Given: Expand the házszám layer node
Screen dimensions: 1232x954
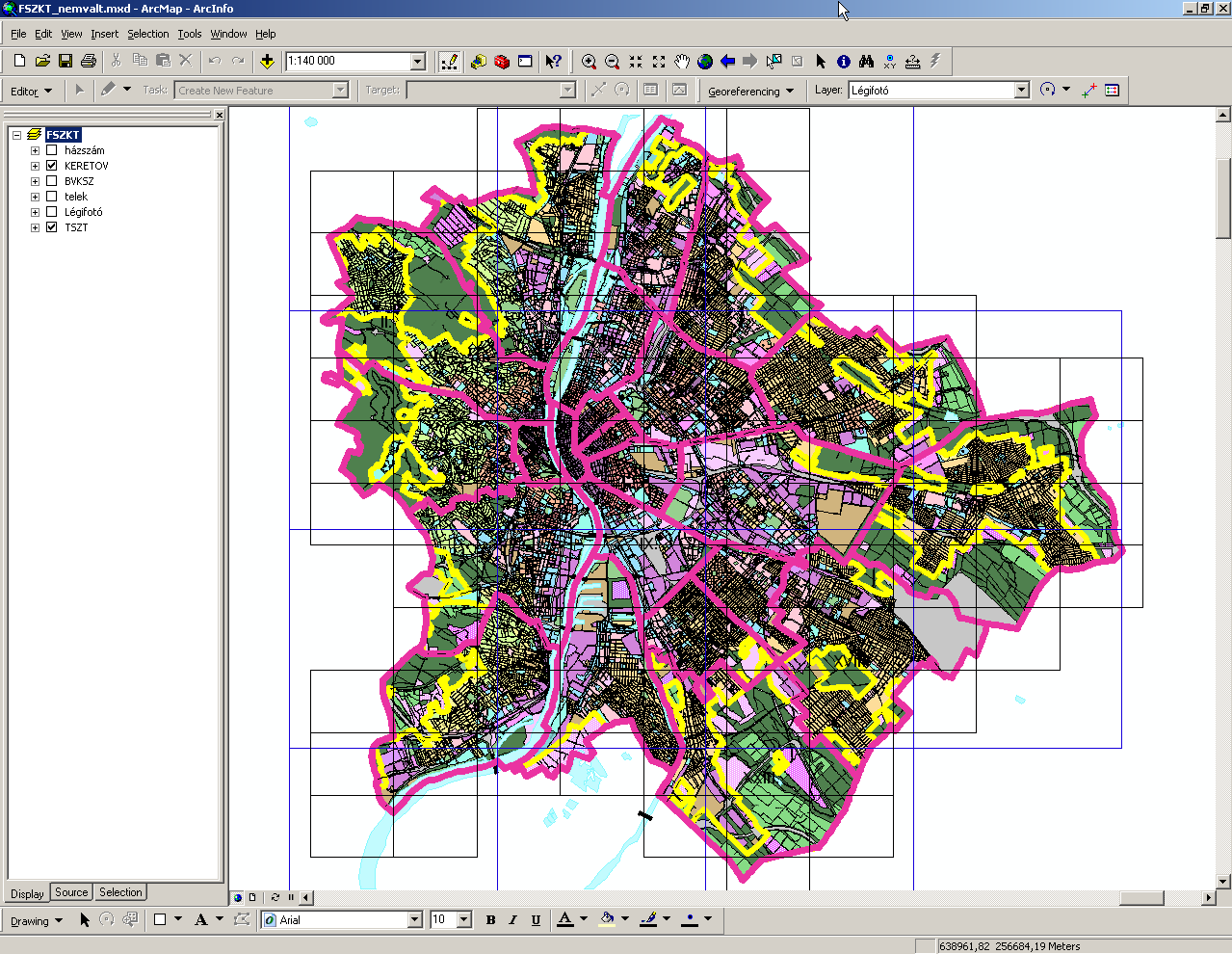Looking at the screenshot, I should [35, 150].
